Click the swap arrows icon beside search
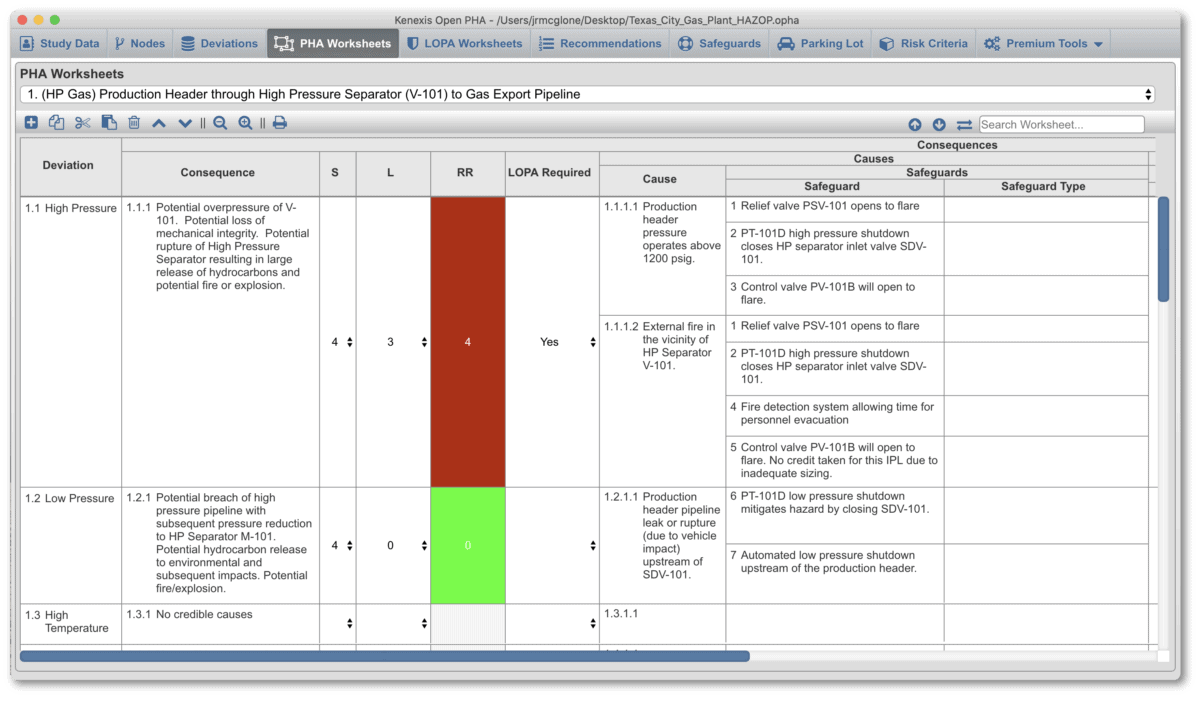 click(x=964, y=125)
